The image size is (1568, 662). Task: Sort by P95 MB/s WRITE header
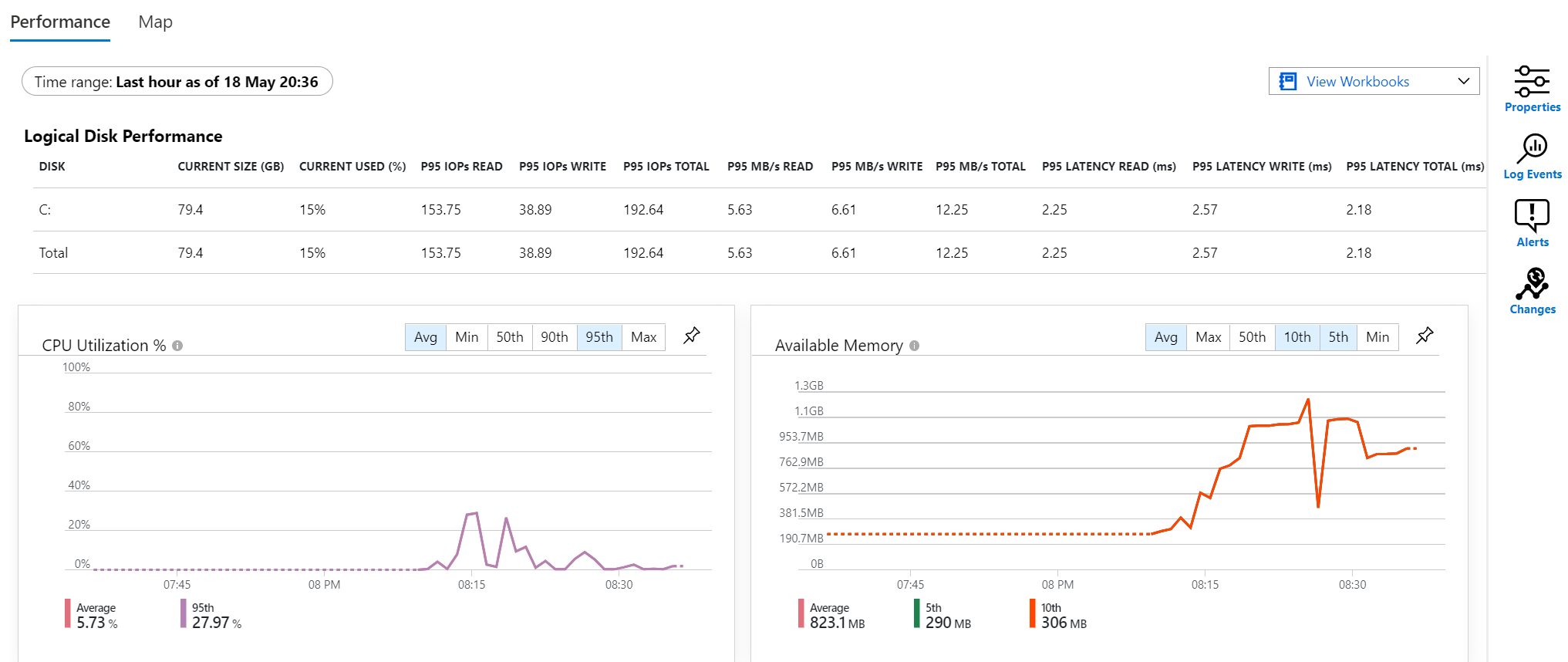(x=877, y=167)
